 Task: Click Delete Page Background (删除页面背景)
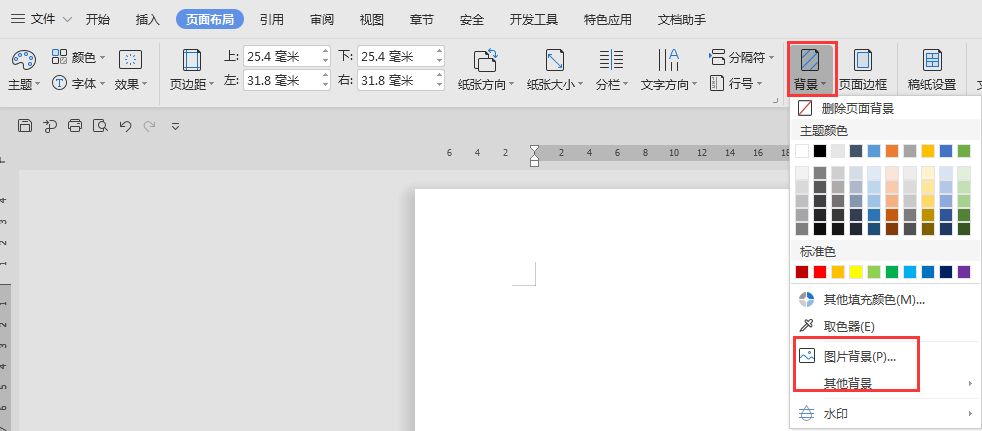(x=857, y=108)
